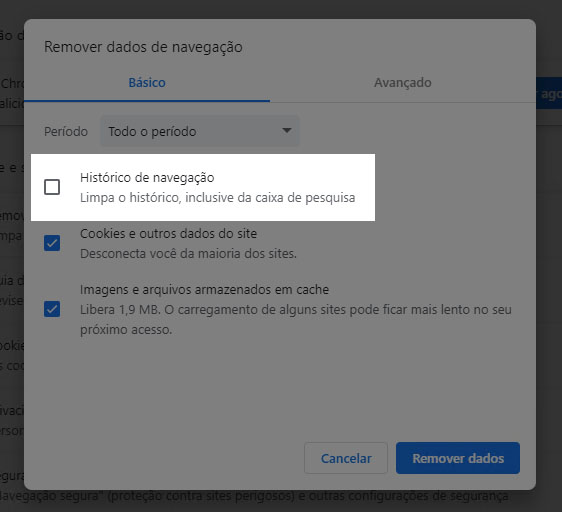Check the Histórico de navegação checkbox

[52, 187]
